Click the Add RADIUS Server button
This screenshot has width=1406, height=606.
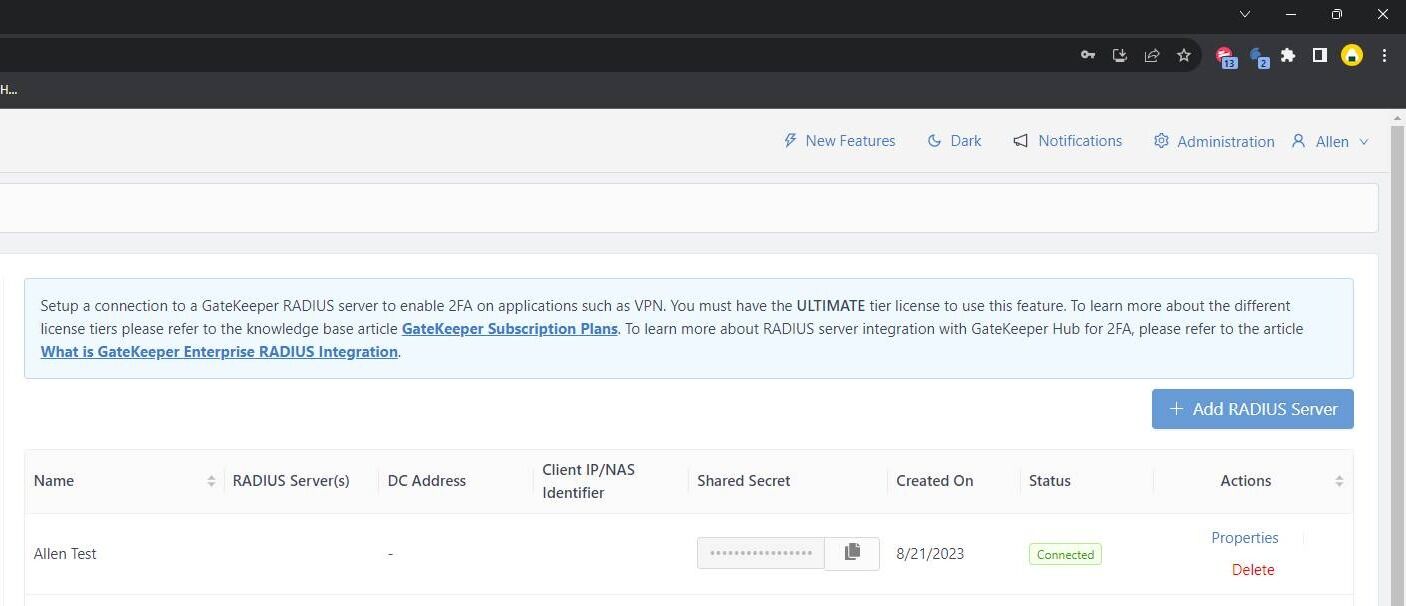click(x=1252, y=409)
